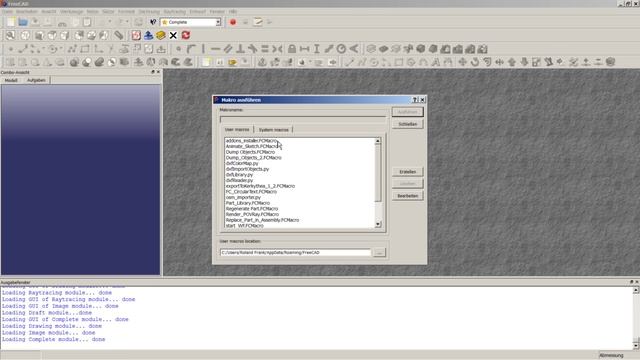Select the Draft upgrade up-arrow tool

(512, 62)
